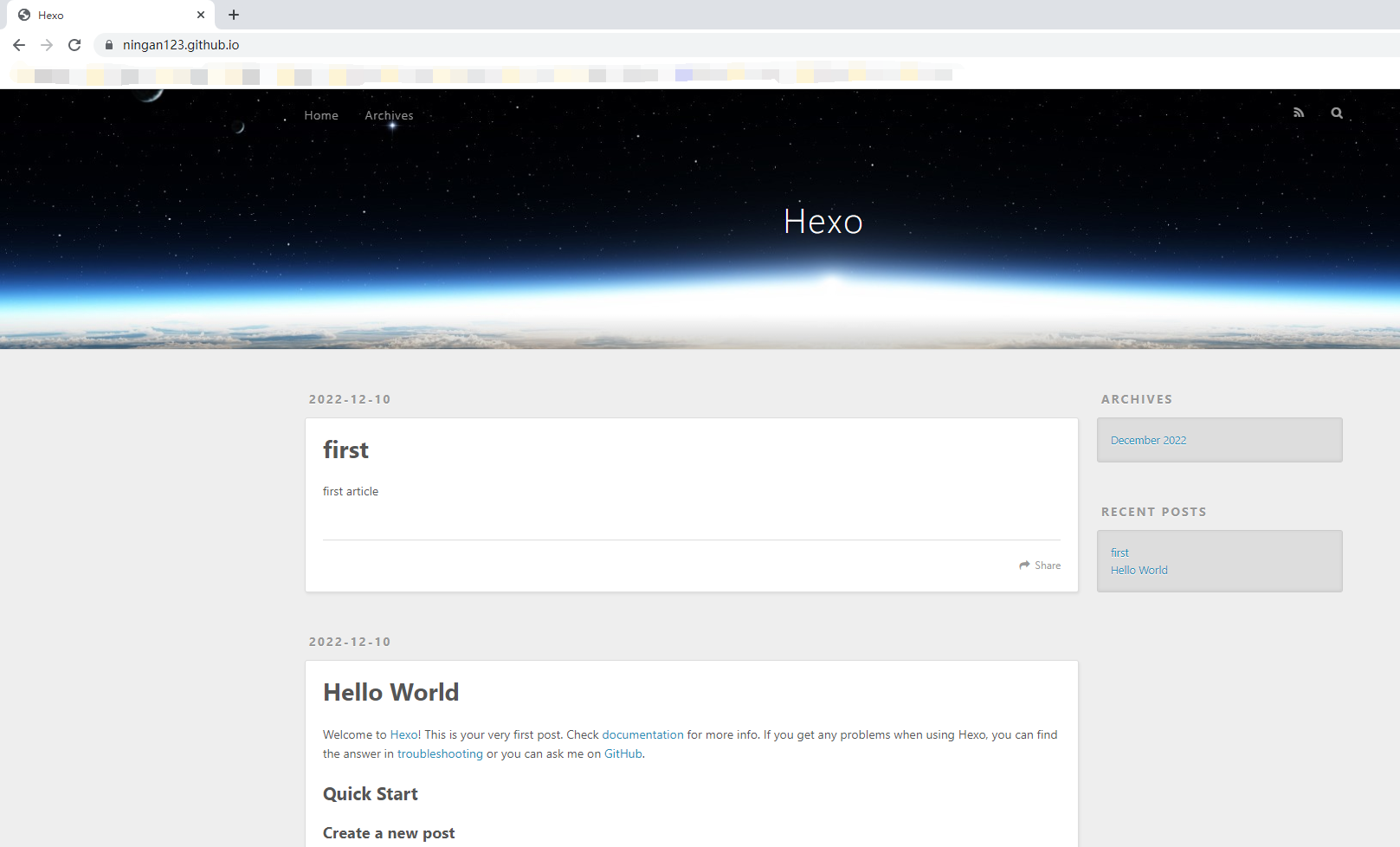
Task: Click the browser back arrow
Action: click(19, 45)
